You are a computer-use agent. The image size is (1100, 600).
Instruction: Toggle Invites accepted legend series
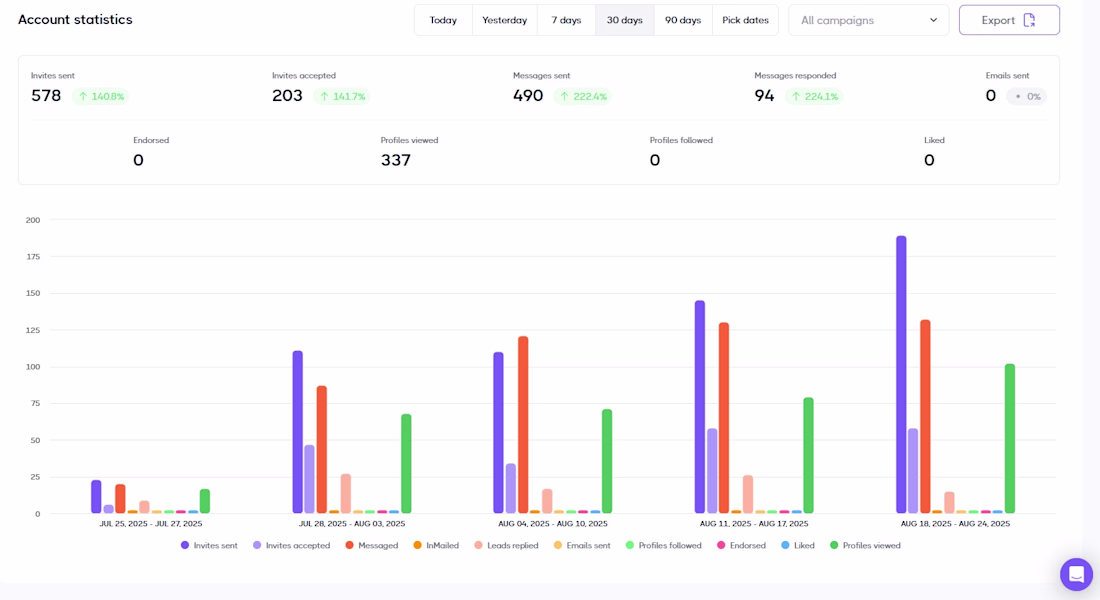click(x=291, y=545)
